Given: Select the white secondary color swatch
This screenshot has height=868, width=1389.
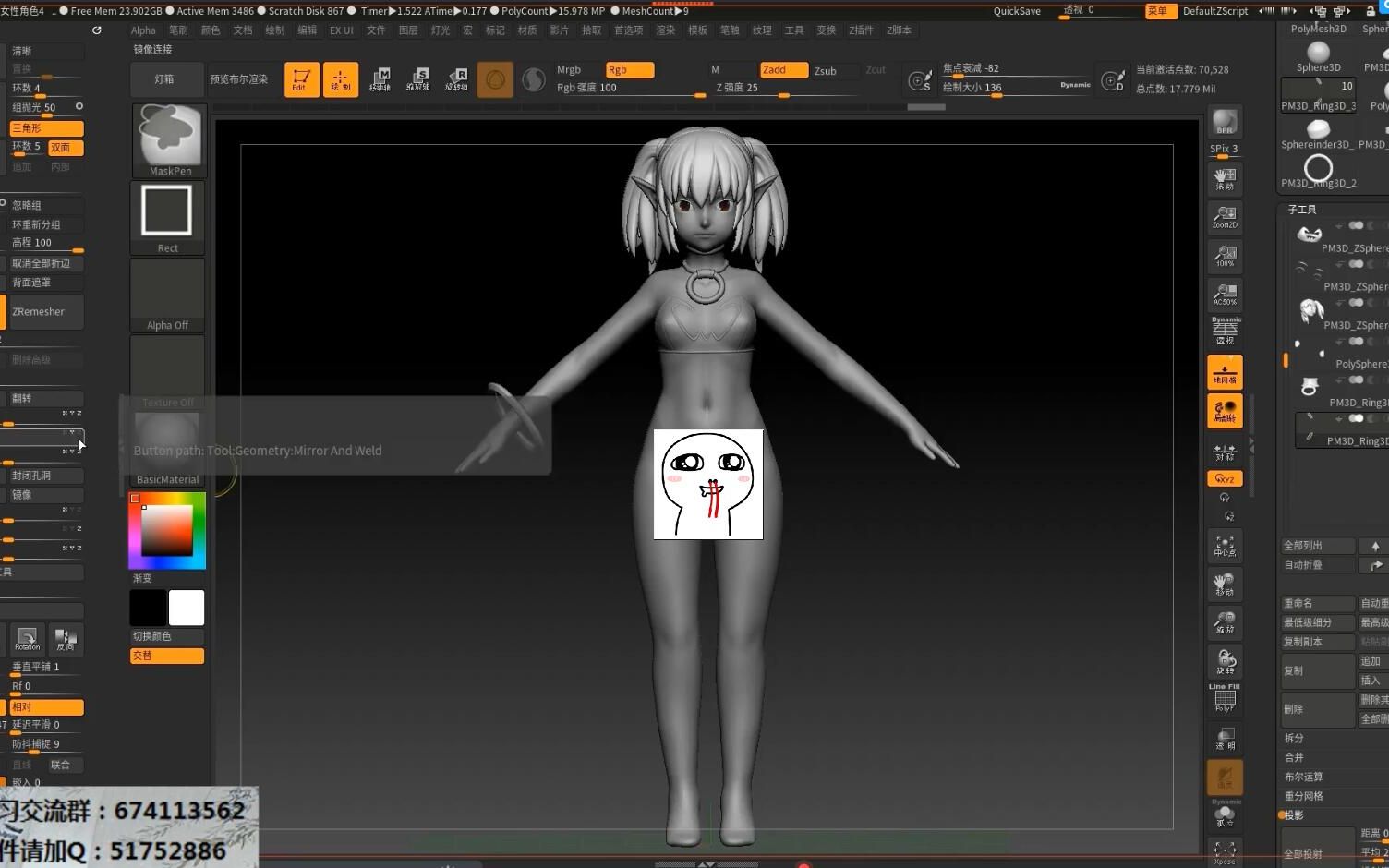Looking at the screenshot, I should coord(187,608).
